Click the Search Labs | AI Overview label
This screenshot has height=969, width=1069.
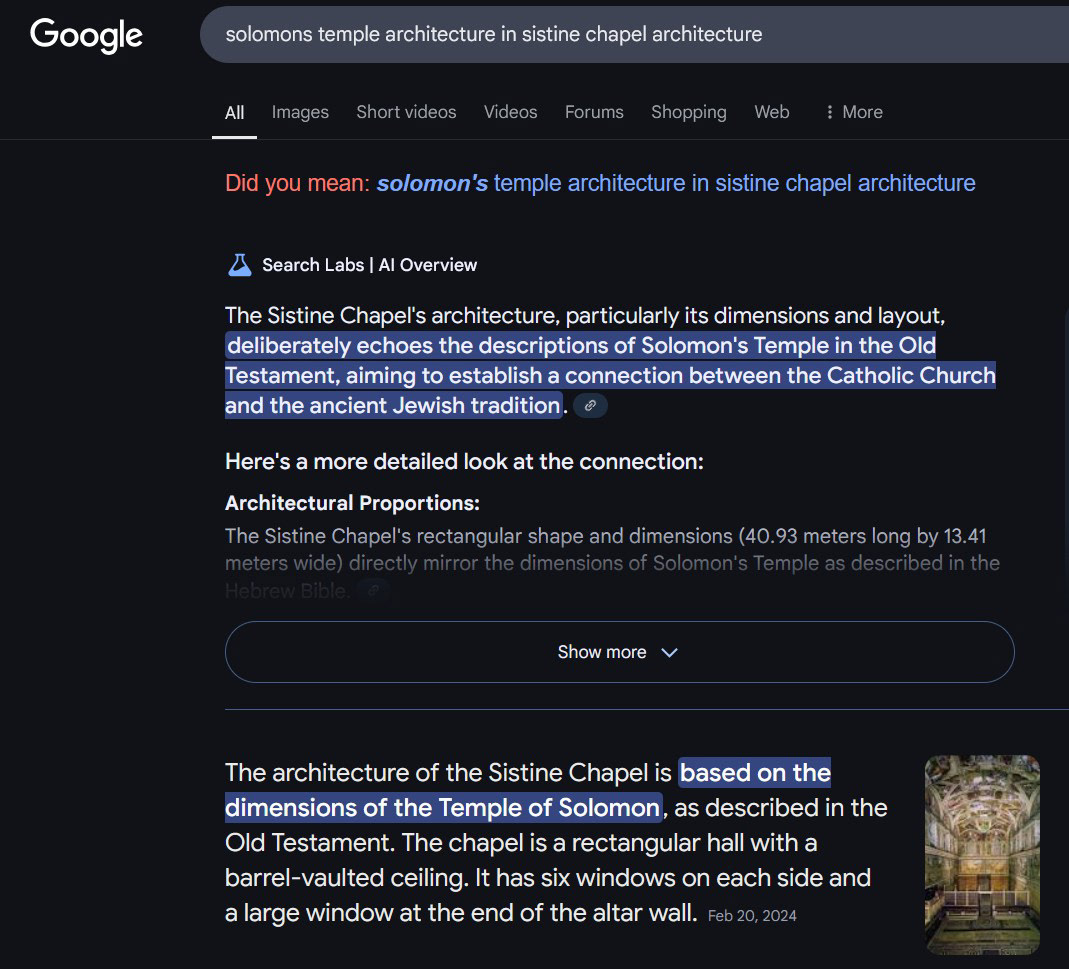coord(370,265)
